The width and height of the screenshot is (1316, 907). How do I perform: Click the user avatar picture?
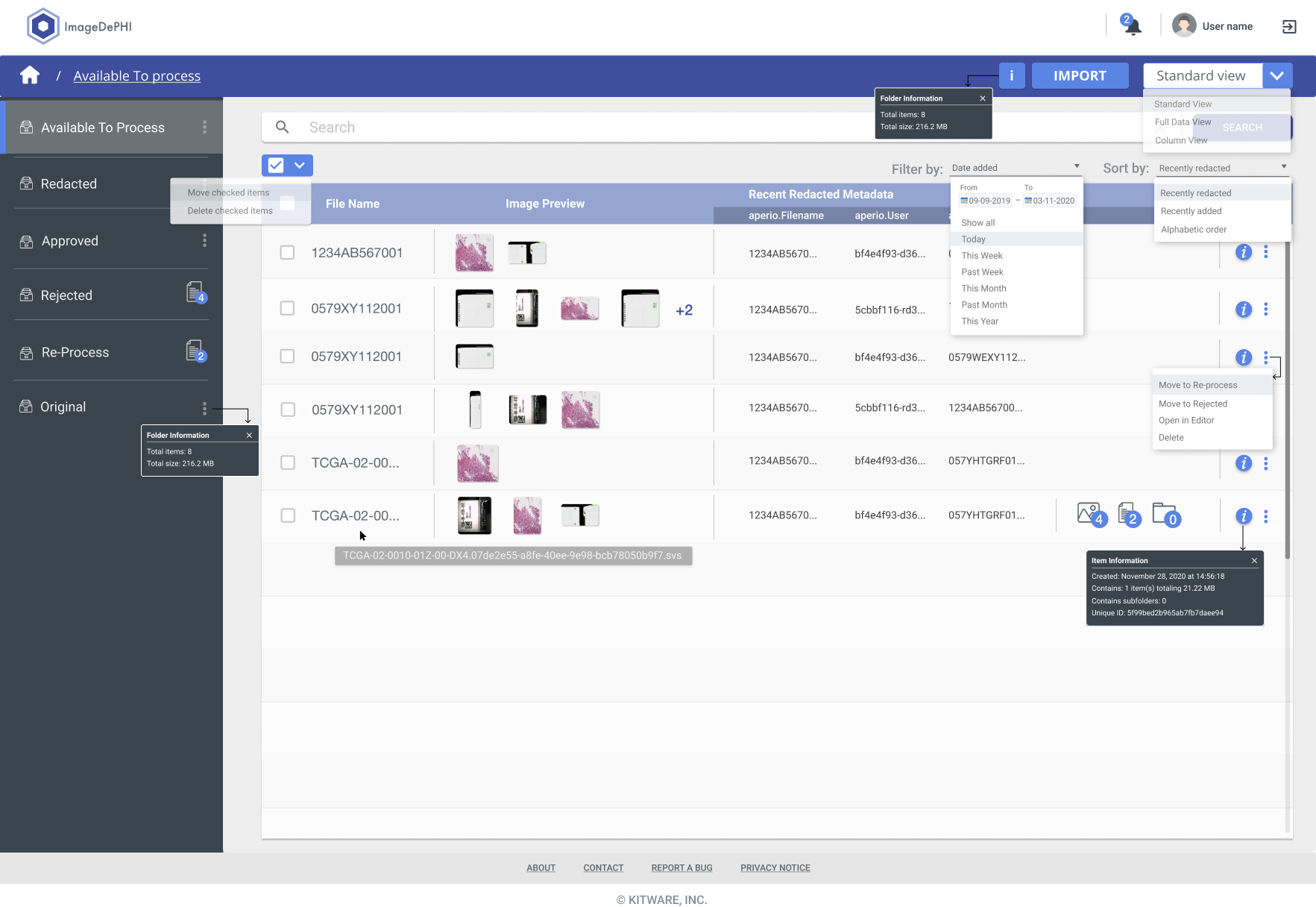[1184, 25]
